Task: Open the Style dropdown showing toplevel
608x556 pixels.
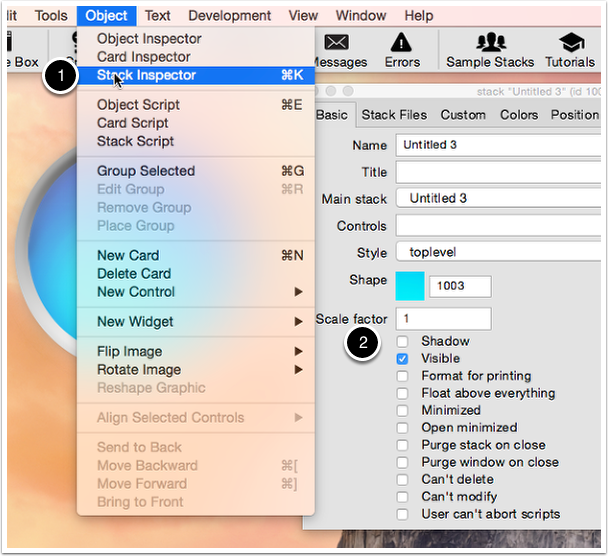Action: (498, 252)
